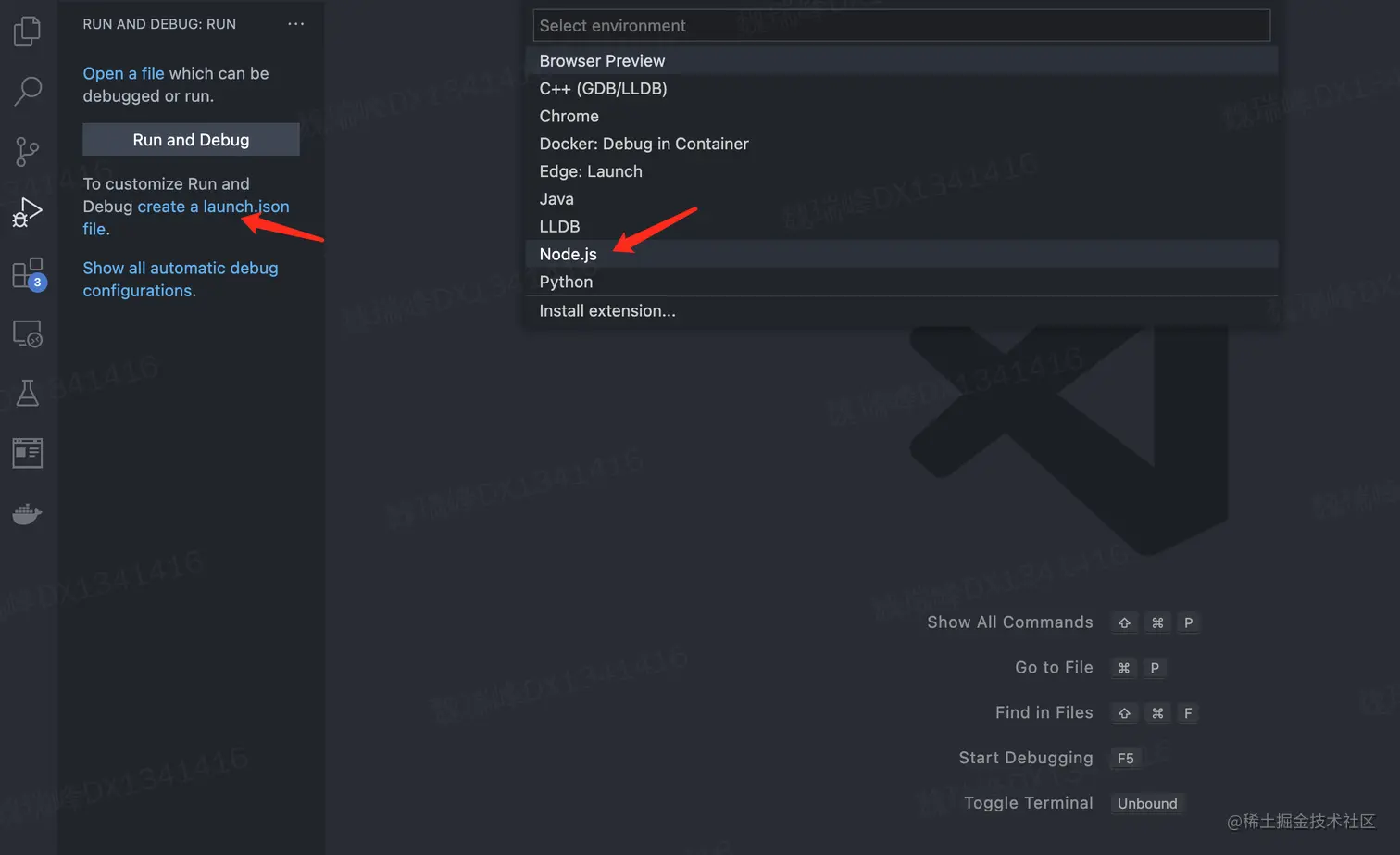This screenshot has height=855, width=1400.
Task: Click the Unbound keybinding label
Action: 1147,804
